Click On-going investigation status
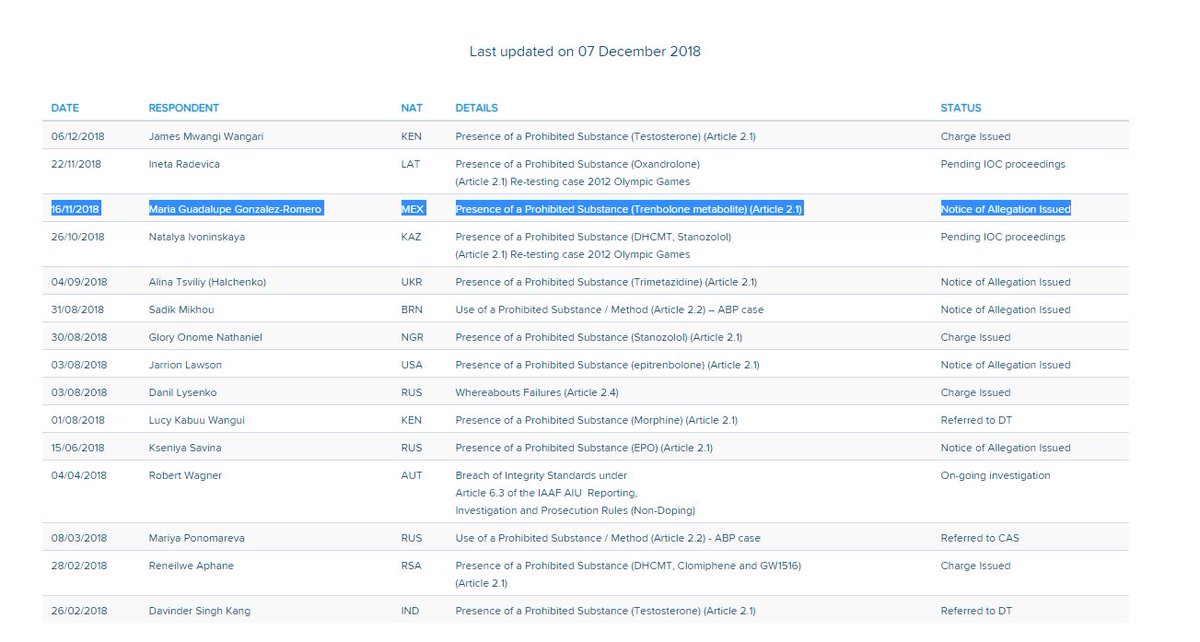1200x642 pixels. pos(995,476)
